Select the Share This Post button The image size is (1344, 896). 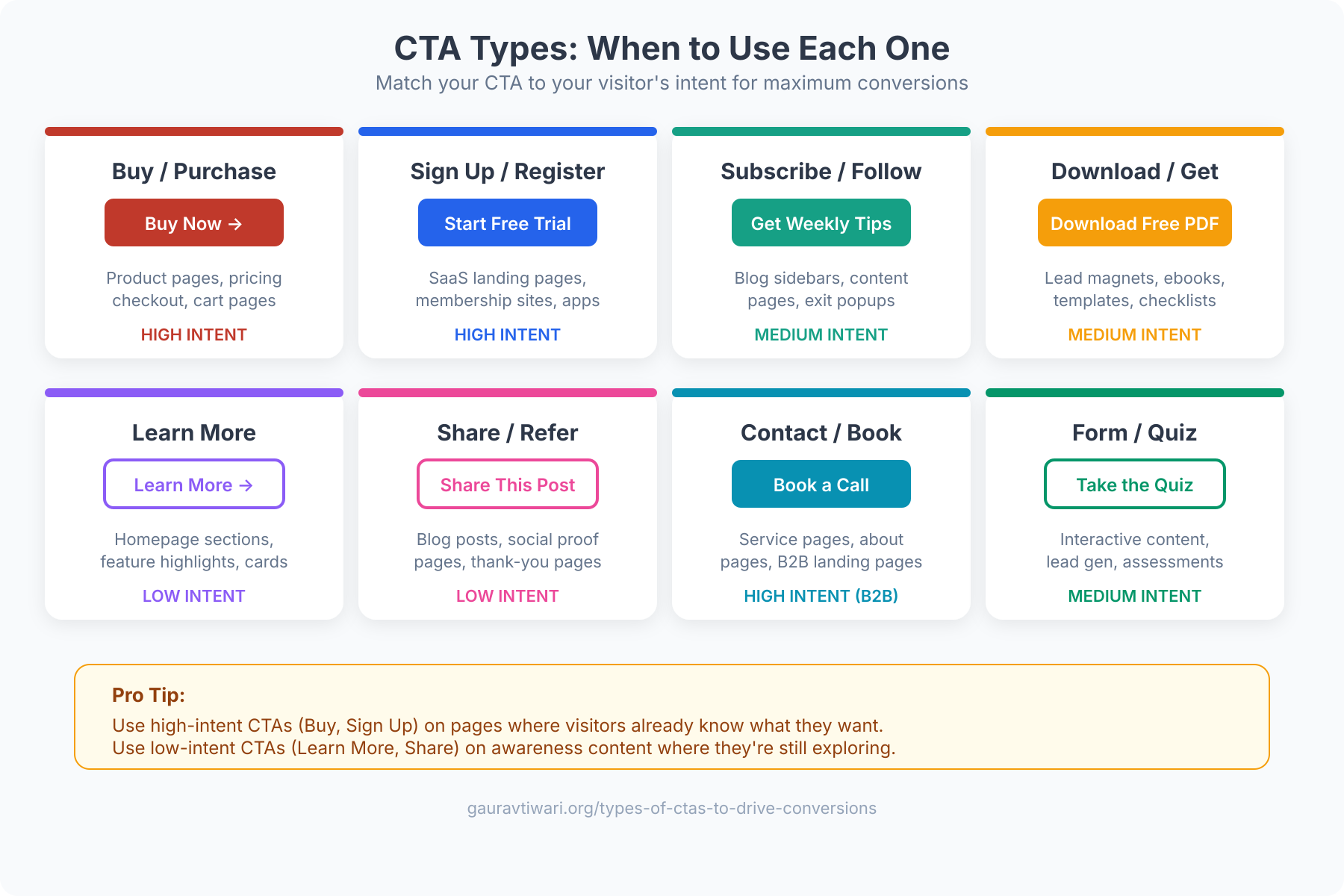click(x=508, y=484)
